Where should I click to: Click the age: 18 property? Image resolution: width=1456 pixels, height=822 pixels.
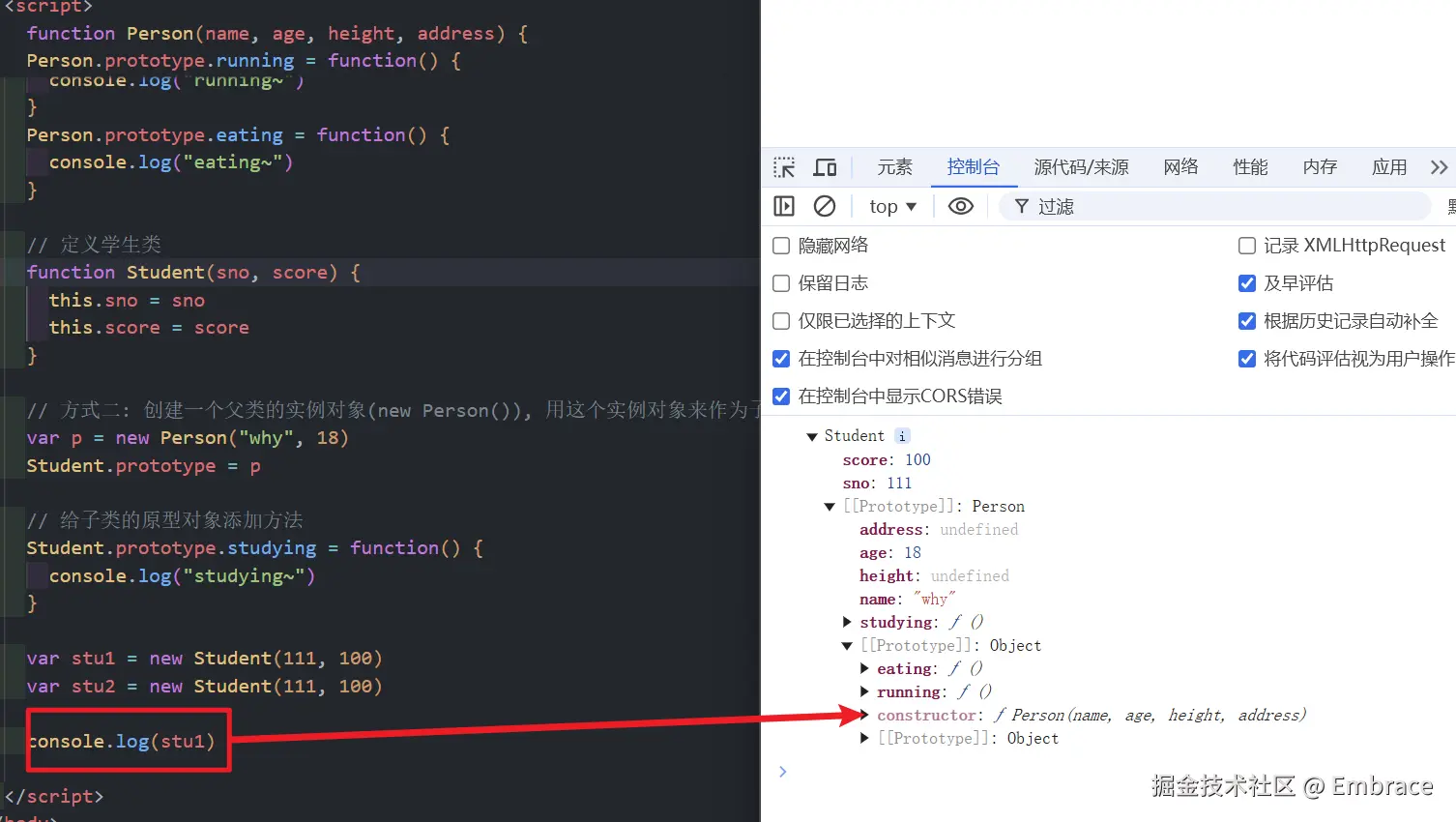click(890, 553)
